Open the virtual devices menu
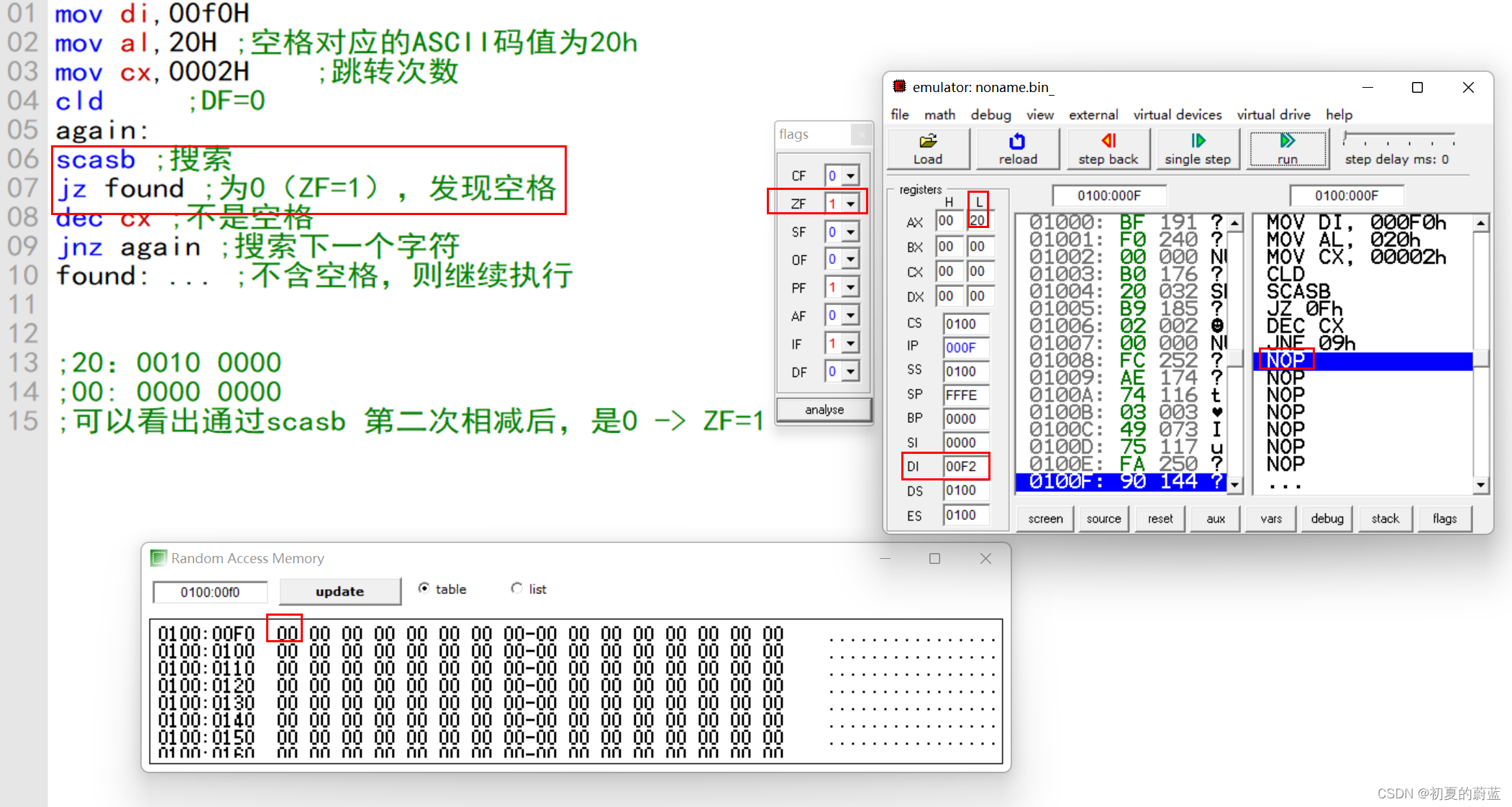 tap(1177, 114)
